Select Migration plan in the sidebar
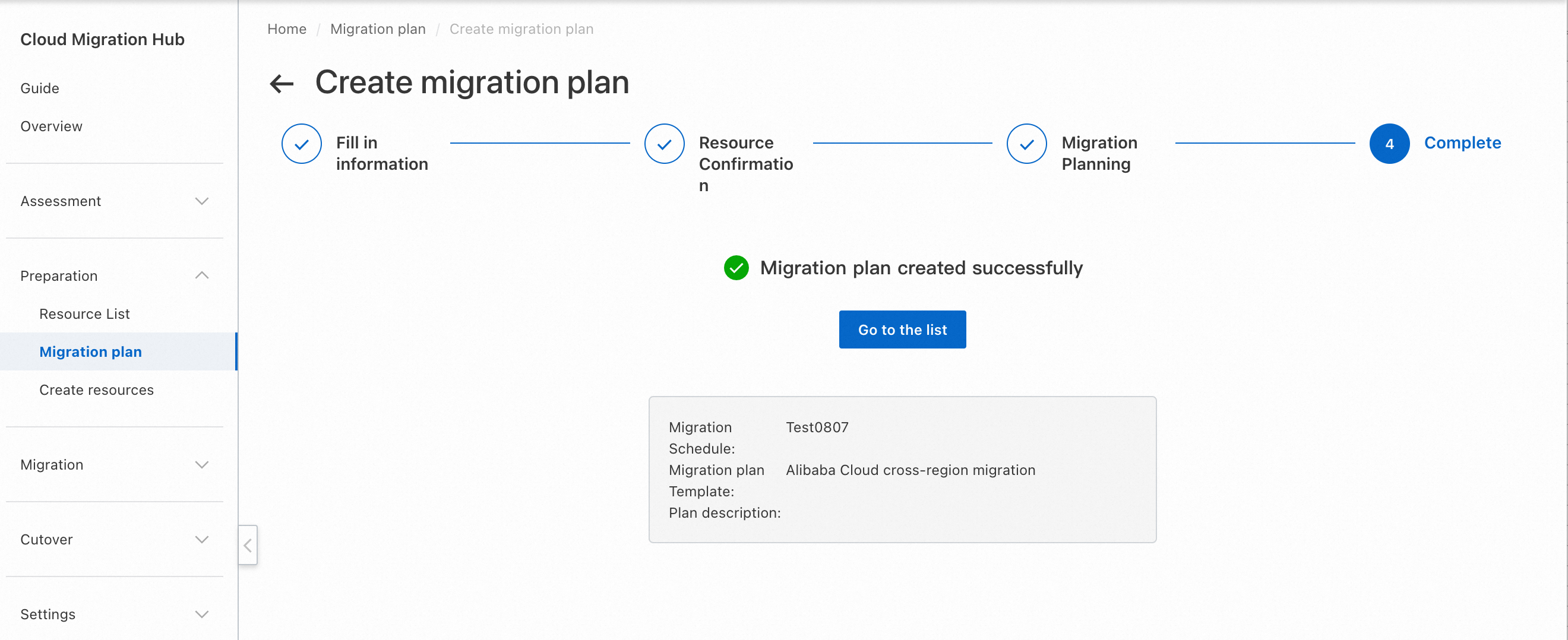This screenshot has width=1568, height=640. (91, 351)
